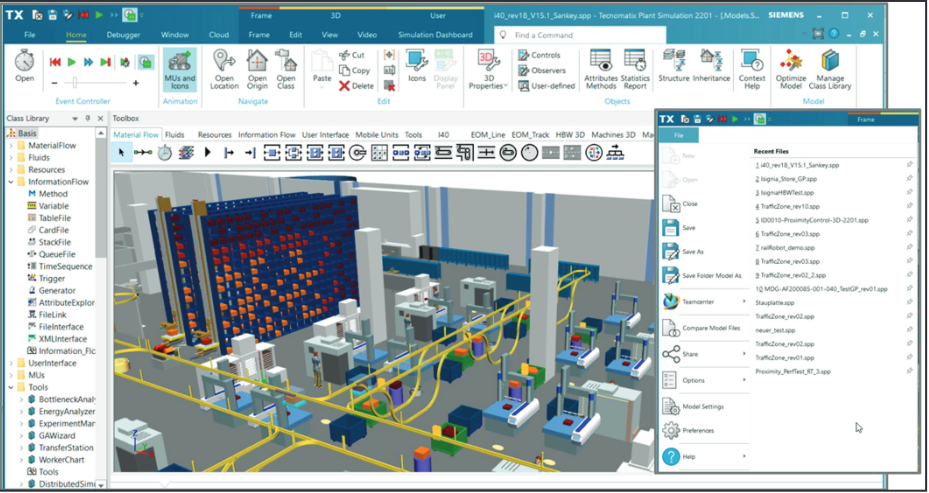The image size is (929, 493).
Task: Open Manage Class Library
Action: [x=829, y=71]
